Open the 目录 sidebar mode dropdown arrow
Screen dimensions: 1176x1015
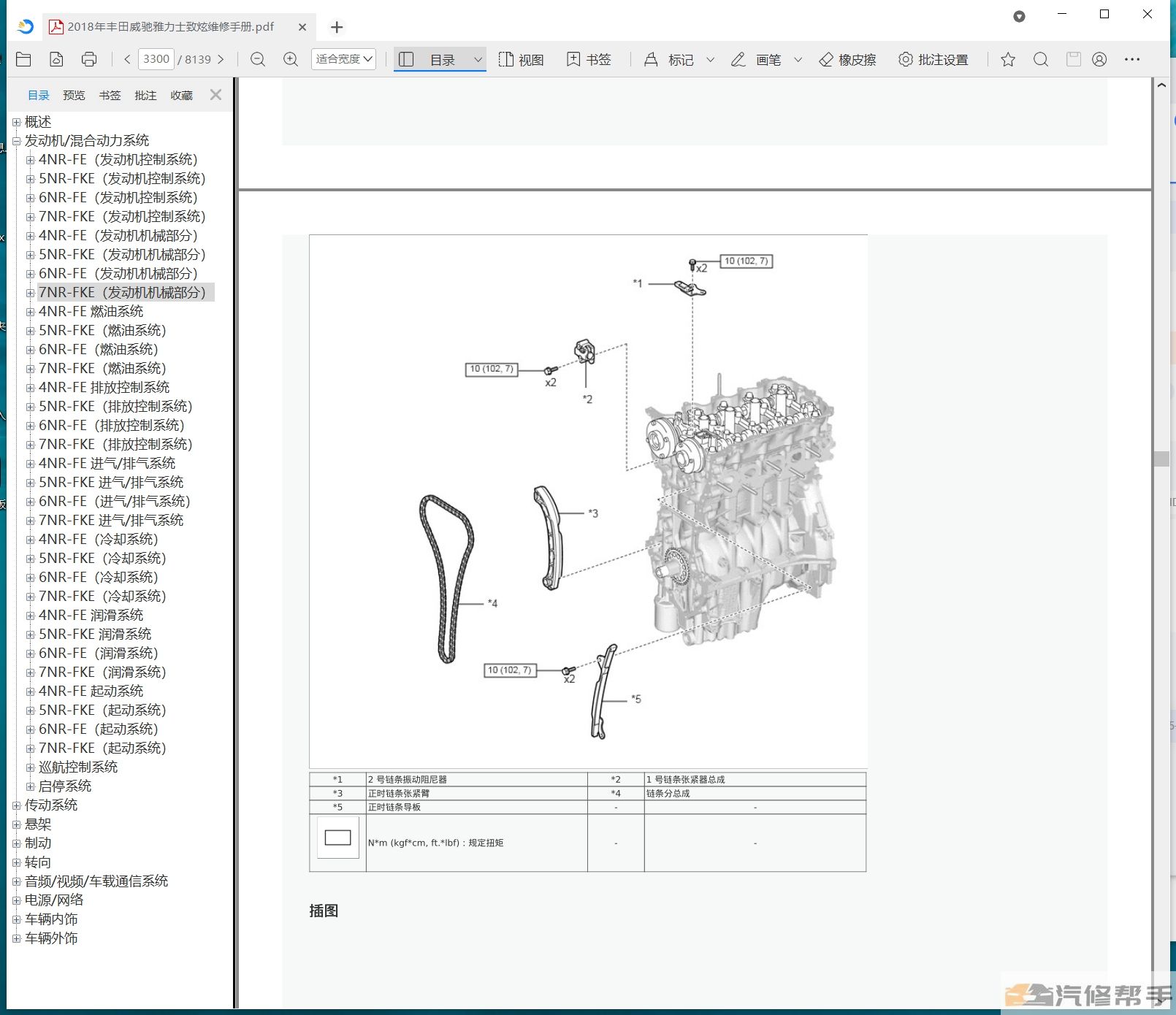click(478, 60)
